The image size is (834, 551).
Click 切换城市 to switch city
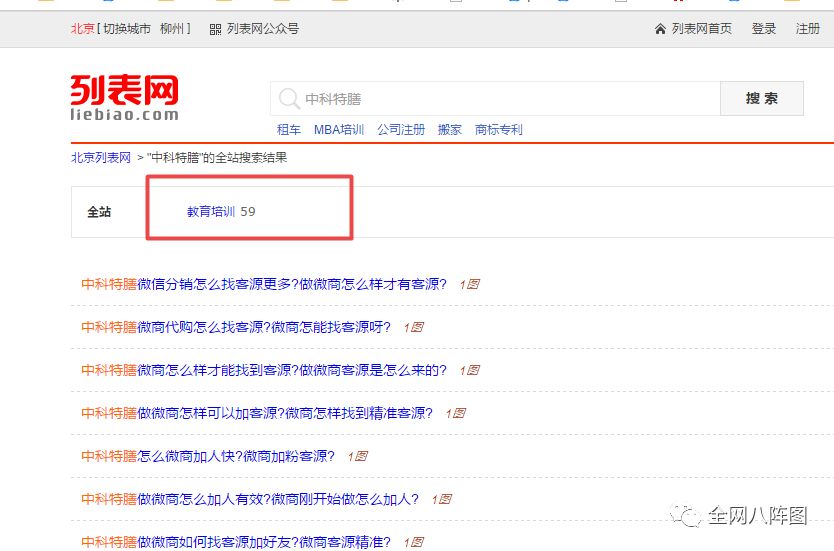click(127, 29)
